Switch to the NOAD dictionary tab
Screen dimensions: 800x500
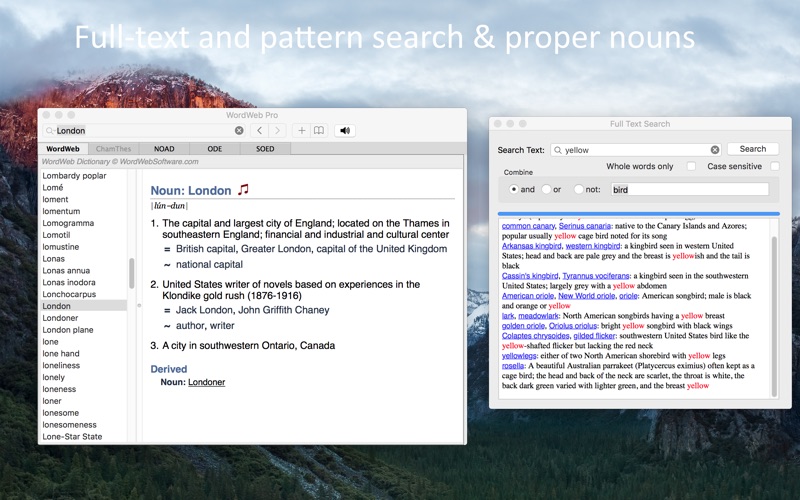(164, 149)
